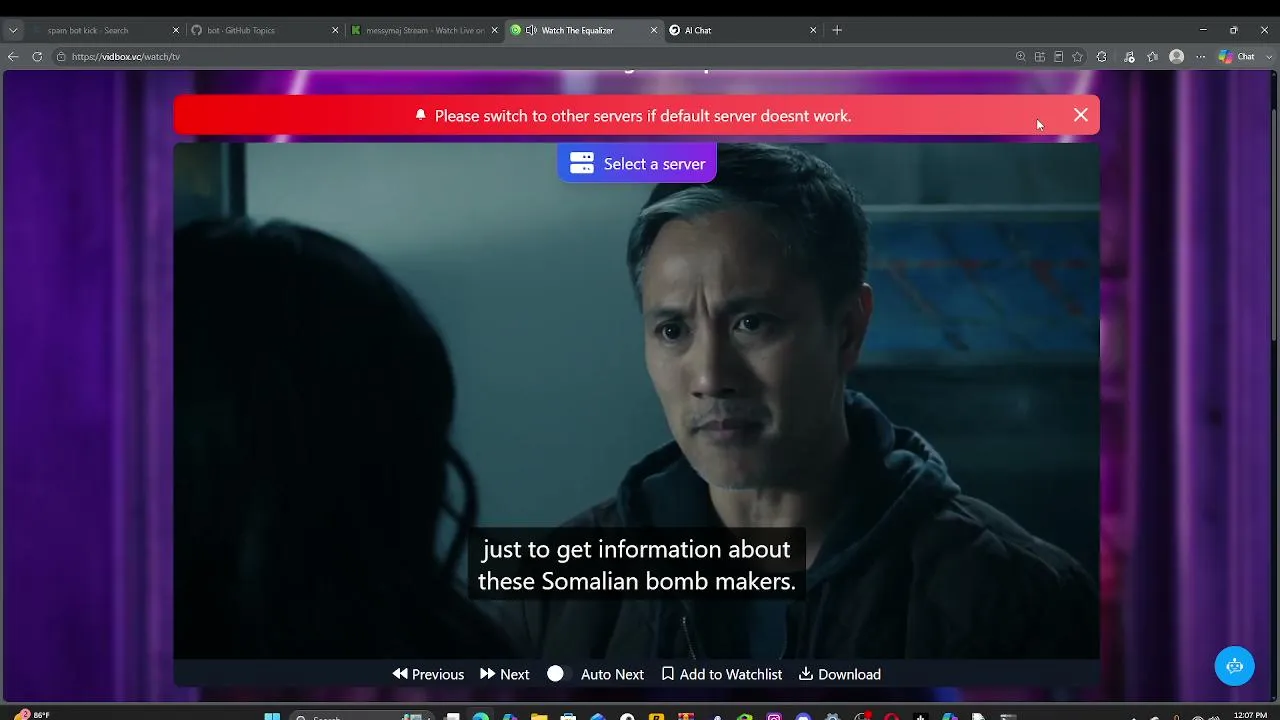Switch to the bot GitHub Topics tab
The image size is (1280, 720).
264,30
